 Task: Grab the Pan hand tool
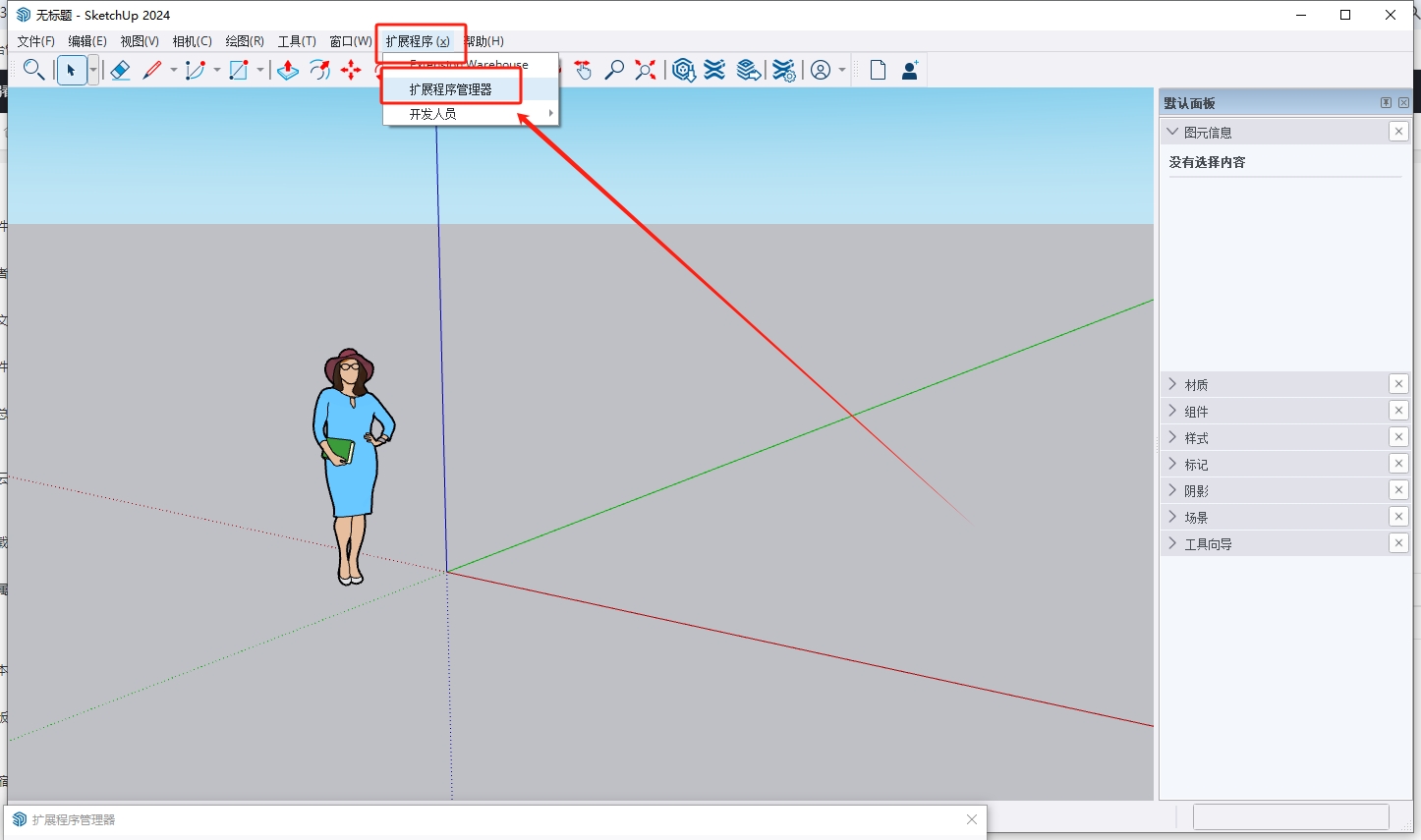[583, 70]
